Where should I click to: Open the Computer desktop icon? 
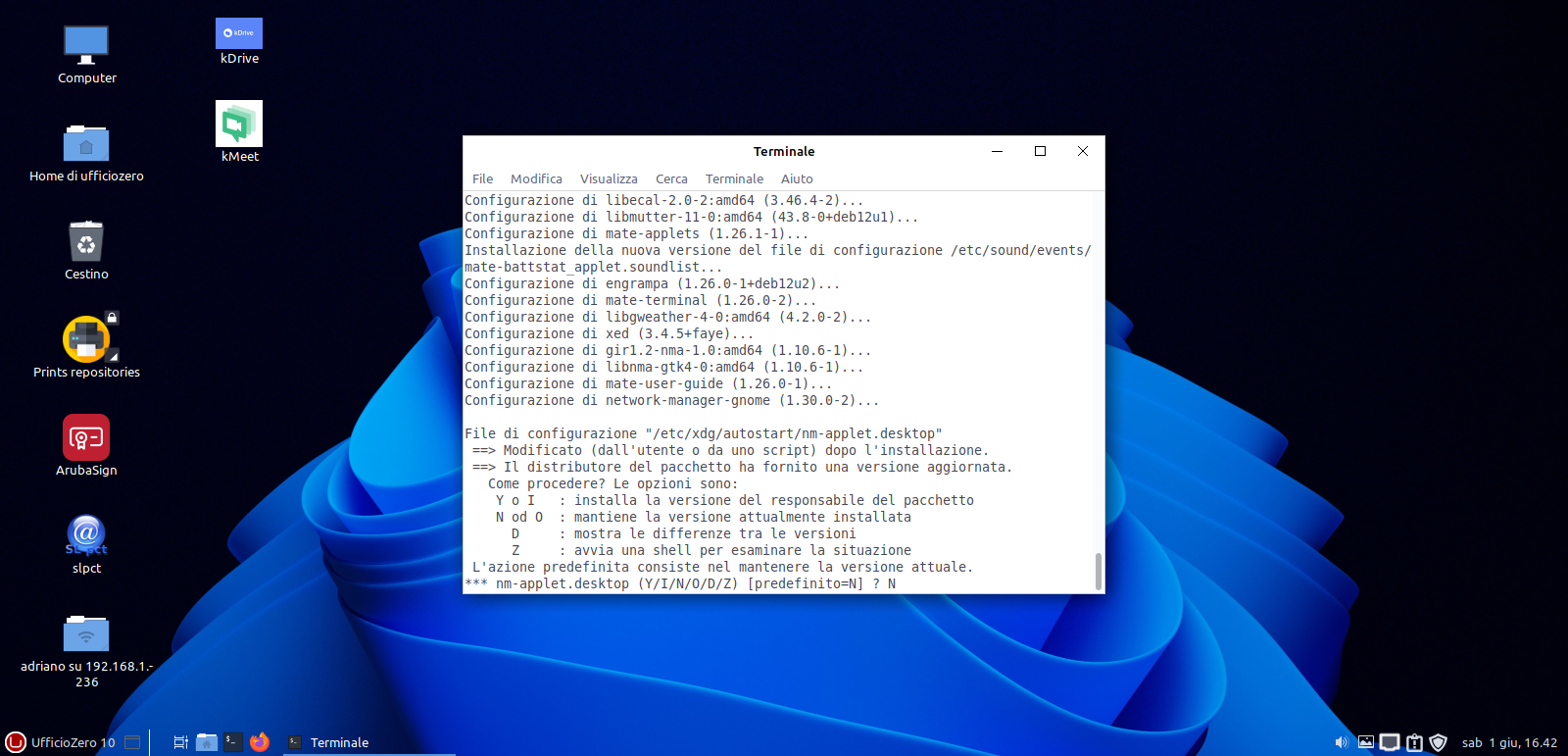[86, 46]
